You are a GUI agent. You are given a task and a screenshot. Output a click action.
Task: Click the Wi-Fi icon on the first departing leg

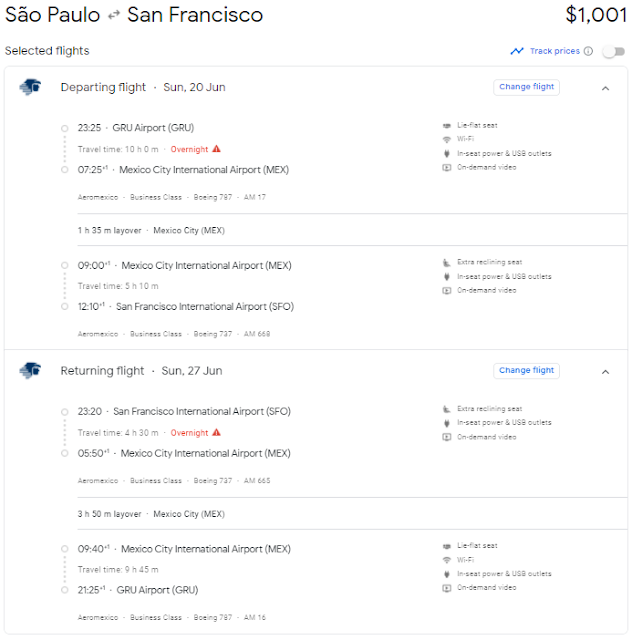pos(446,140)
